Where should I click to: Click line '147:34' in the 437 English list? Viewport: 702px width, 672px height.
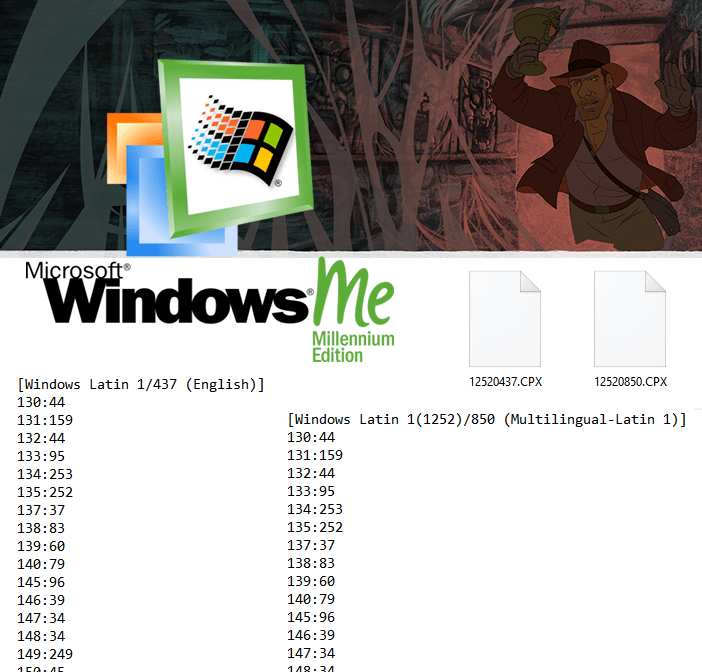click(41, 618)
